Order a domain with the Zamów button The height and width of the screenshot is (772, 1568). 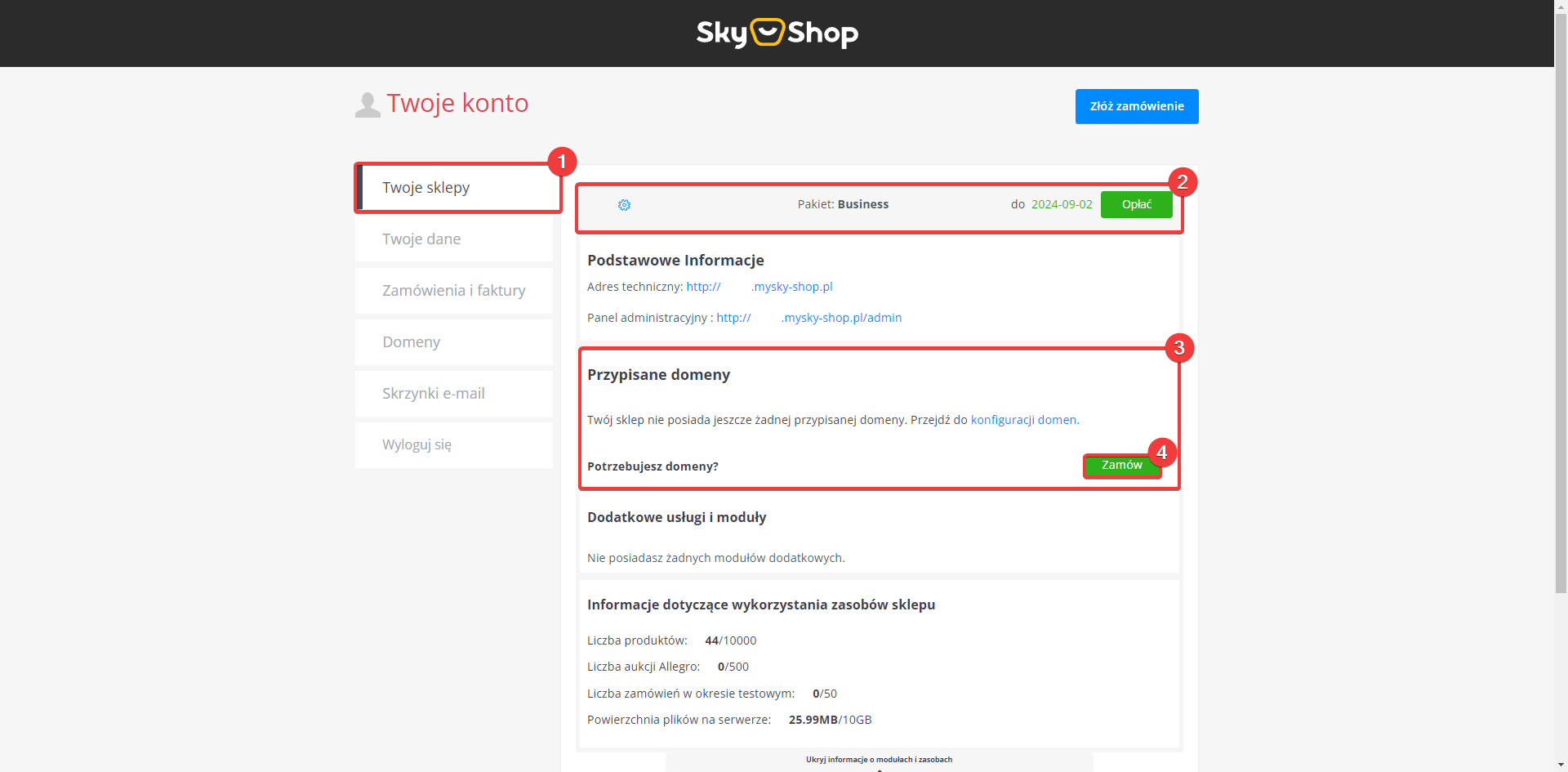(1121, 465)
